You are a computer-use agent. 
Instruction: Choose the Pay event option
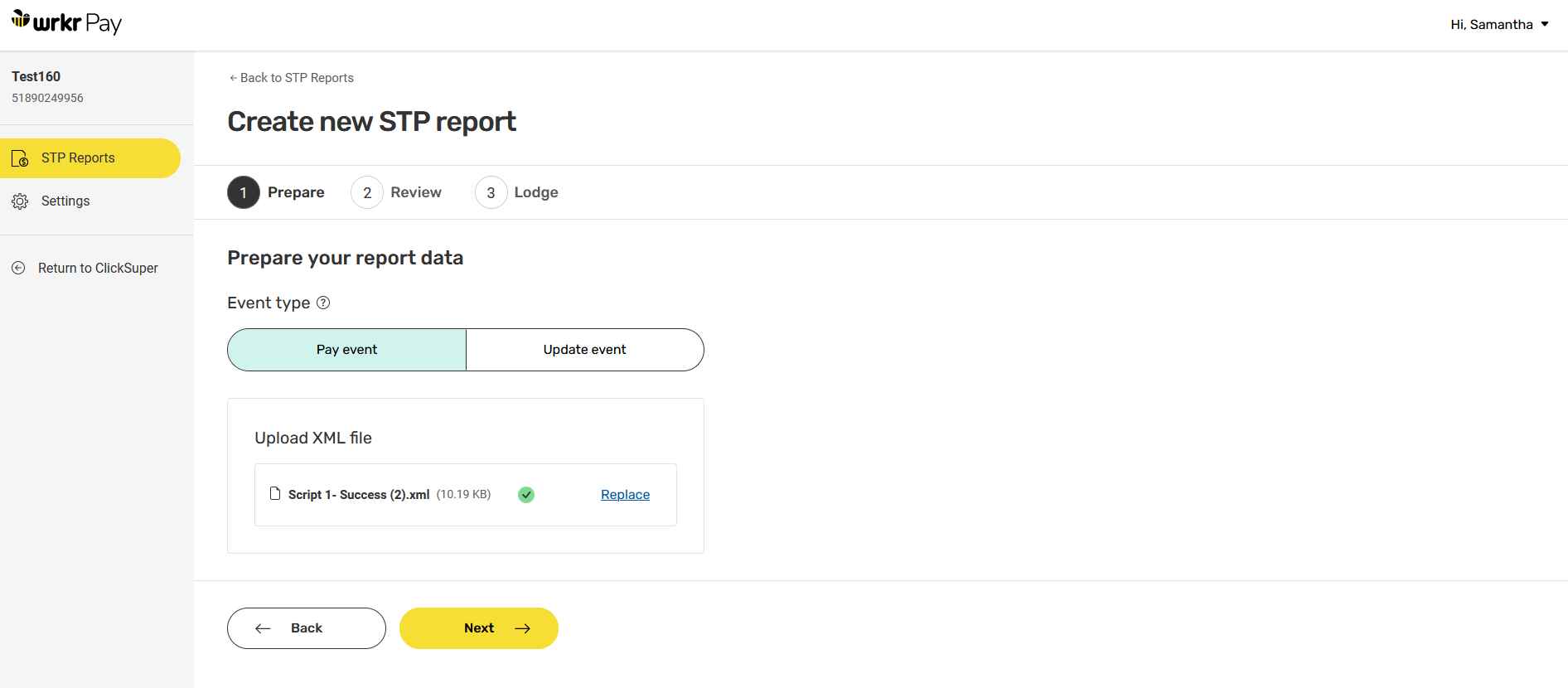click(x=347, y=350)
